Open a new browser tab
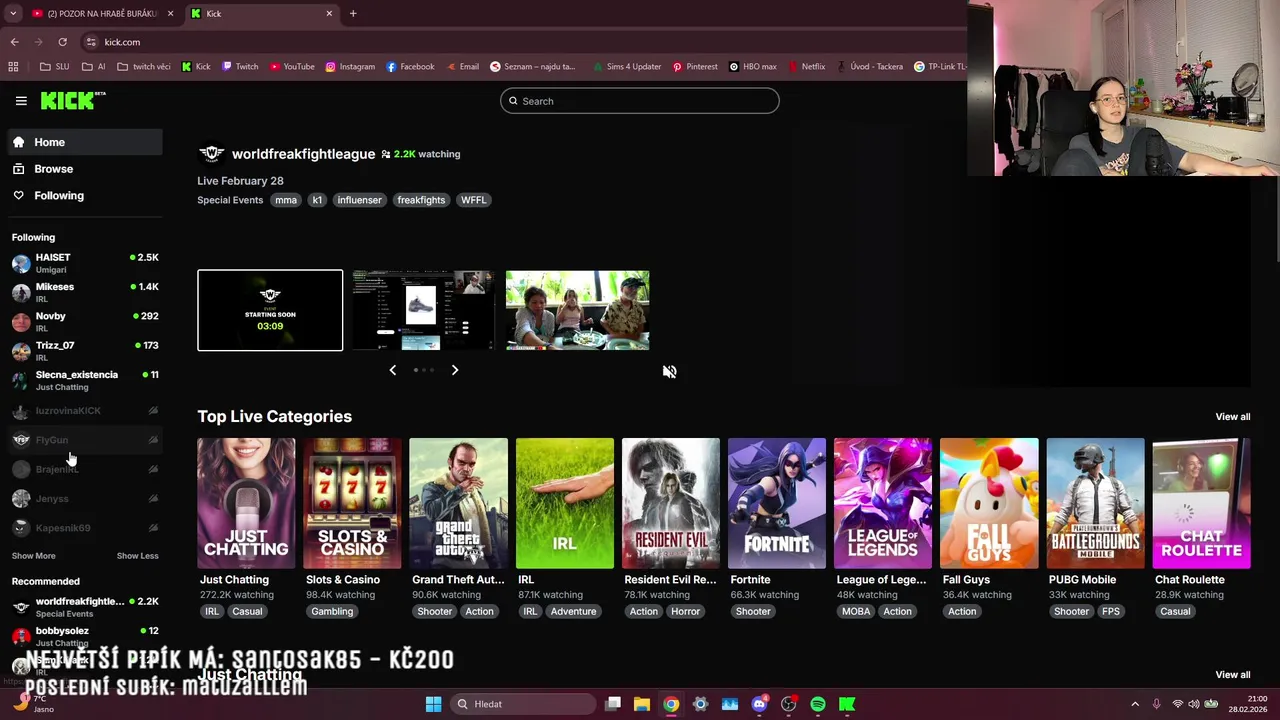This screenshot has width=1280, height=720. coord(353,14)
